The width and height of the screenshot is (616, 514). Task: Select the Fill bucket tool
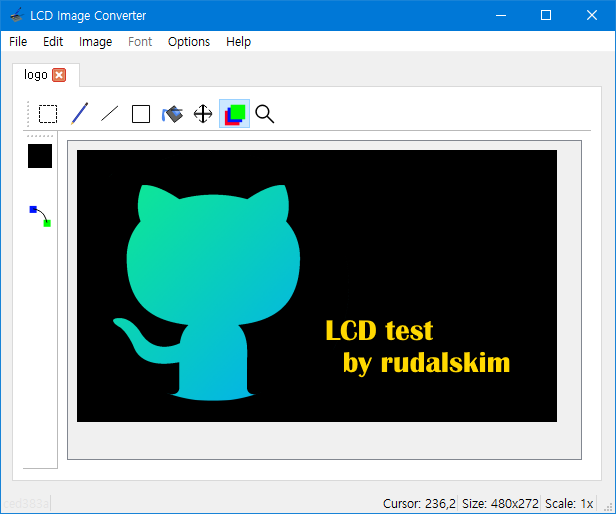(x=172, y=114)
